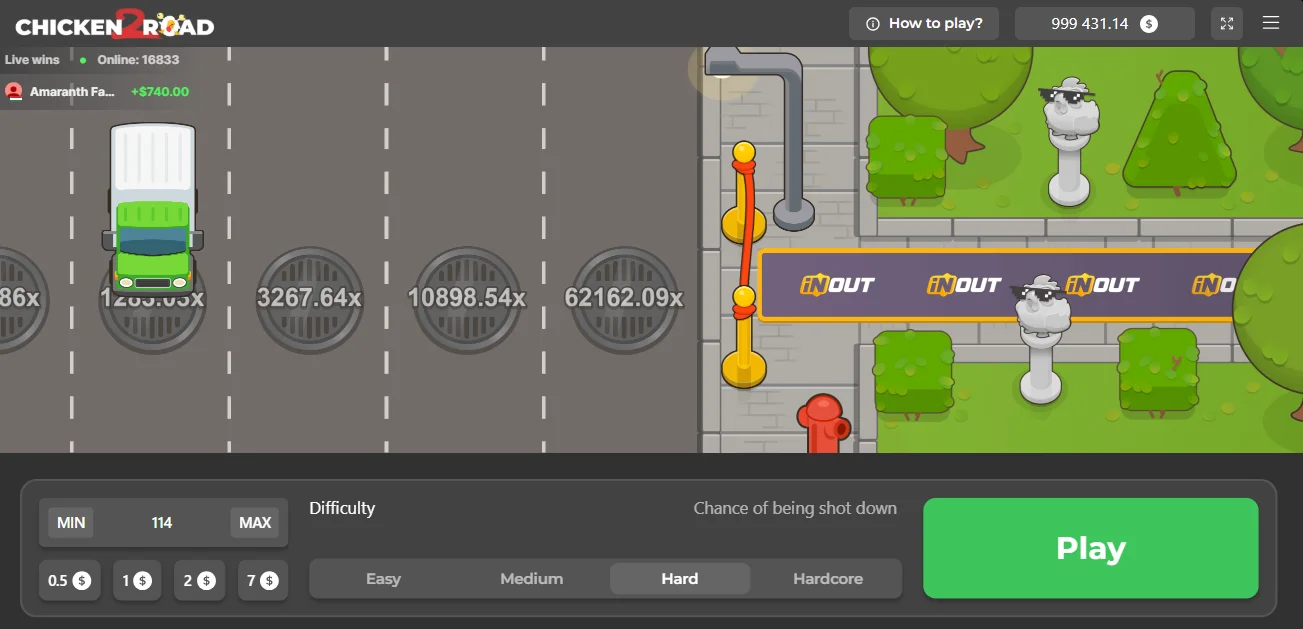Click the upper chicken statue with sunglasses
Image resolution: width=1303 pixels, height=629 pixels.
coord(1069,140)
